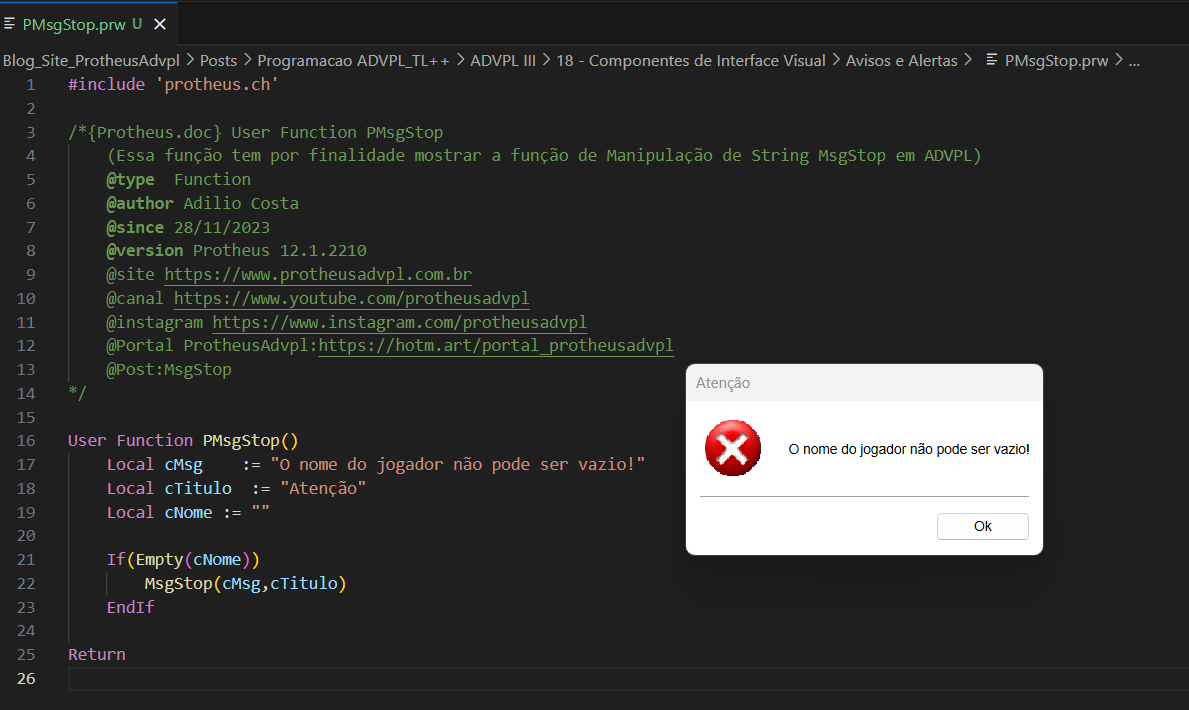This screenshot has height=710, width=1189.
Task: Open the Avisos e Alertas breadcrumb
Action: (902, 61)
